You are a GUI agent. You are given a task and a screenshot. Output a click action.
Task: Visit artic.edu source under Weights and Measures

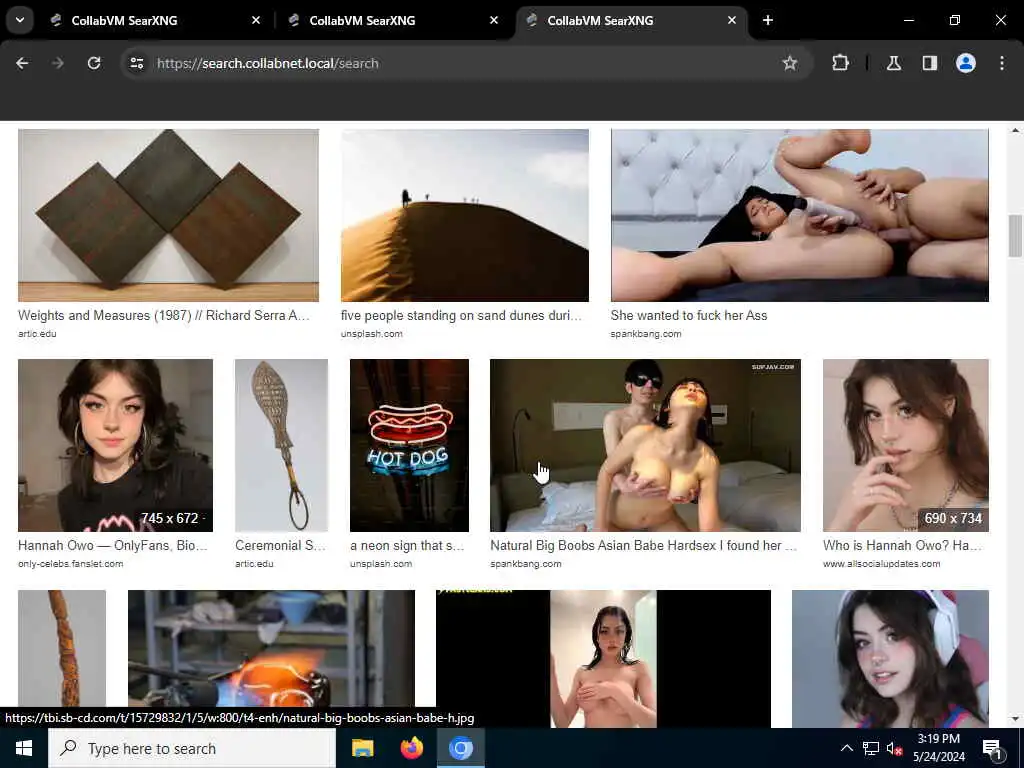coord(37,334)
